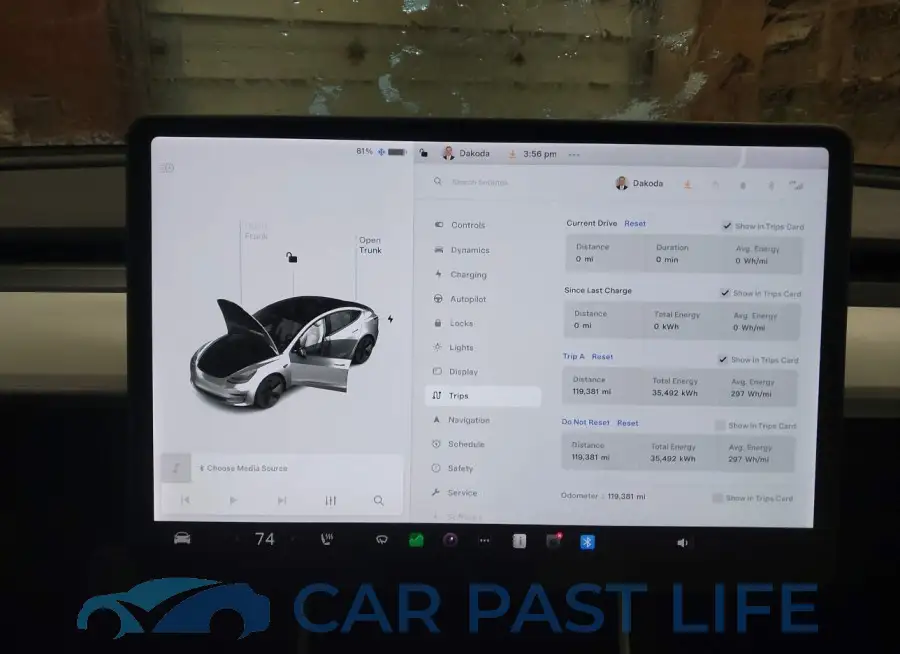This screenshot has width=900, height=654.
Task: Open media search magnifier icon
Action: pos(379,501)
